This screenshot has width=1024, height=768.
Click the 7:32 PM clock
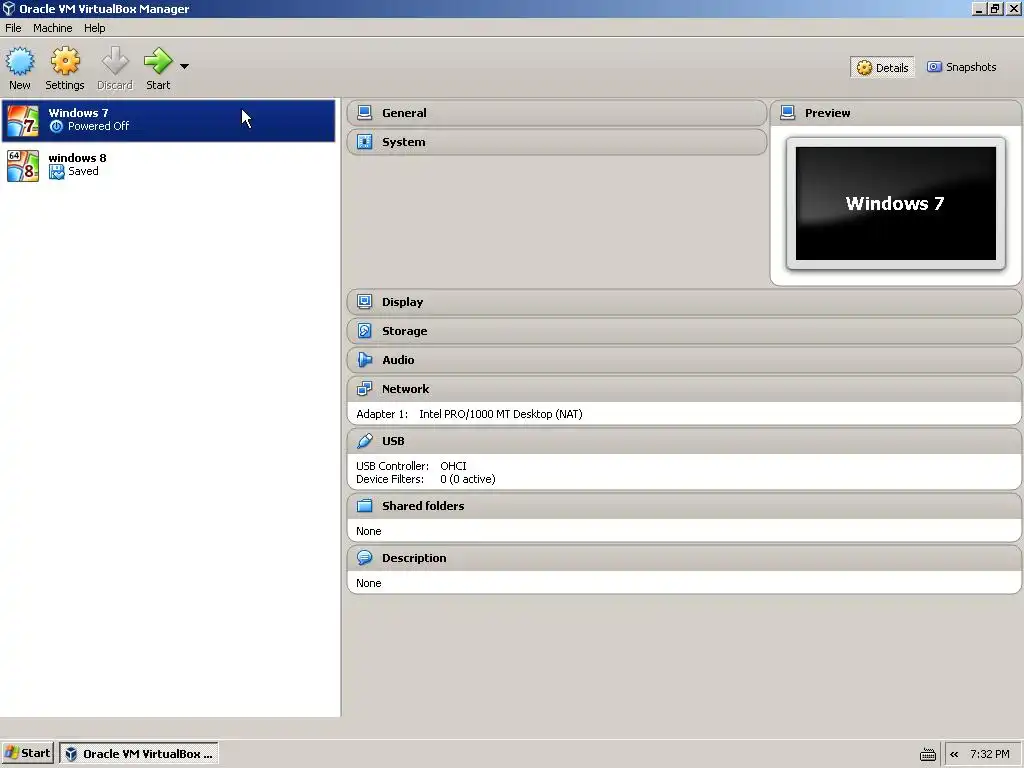click(x=990, y=754)
